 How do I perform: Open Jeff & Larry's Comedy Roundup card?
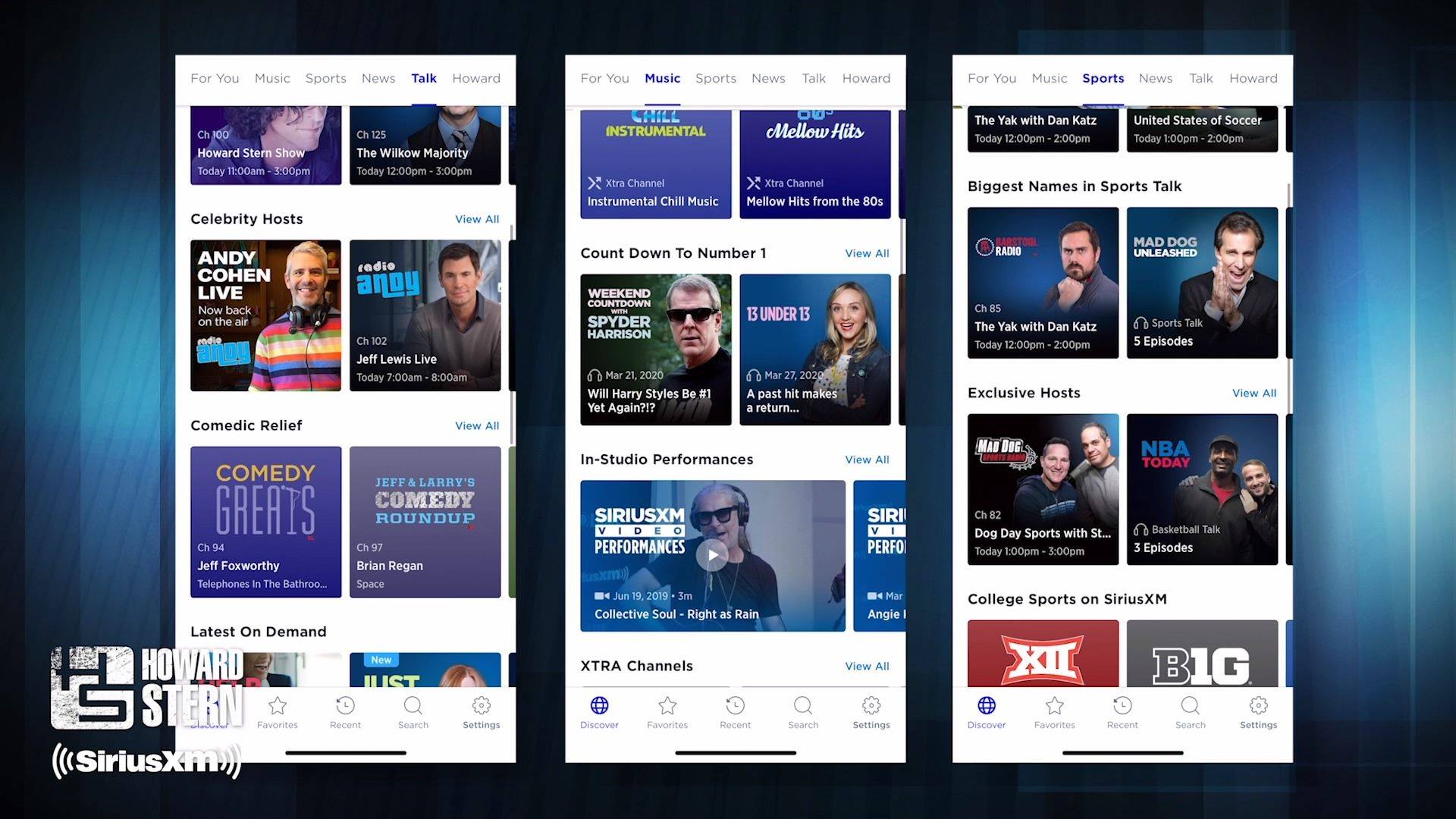click(425, 522)
